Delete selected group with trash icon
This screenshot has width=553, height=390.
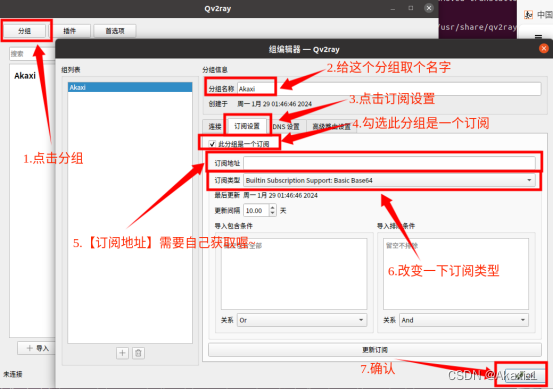click(x=138, y=353)
